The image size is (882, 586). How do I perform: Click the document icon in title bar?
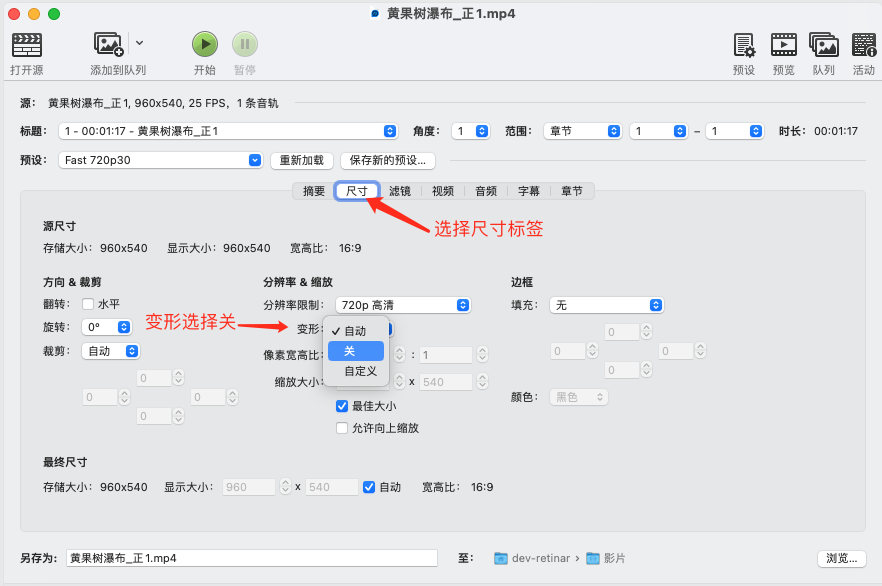pos(375,13)
